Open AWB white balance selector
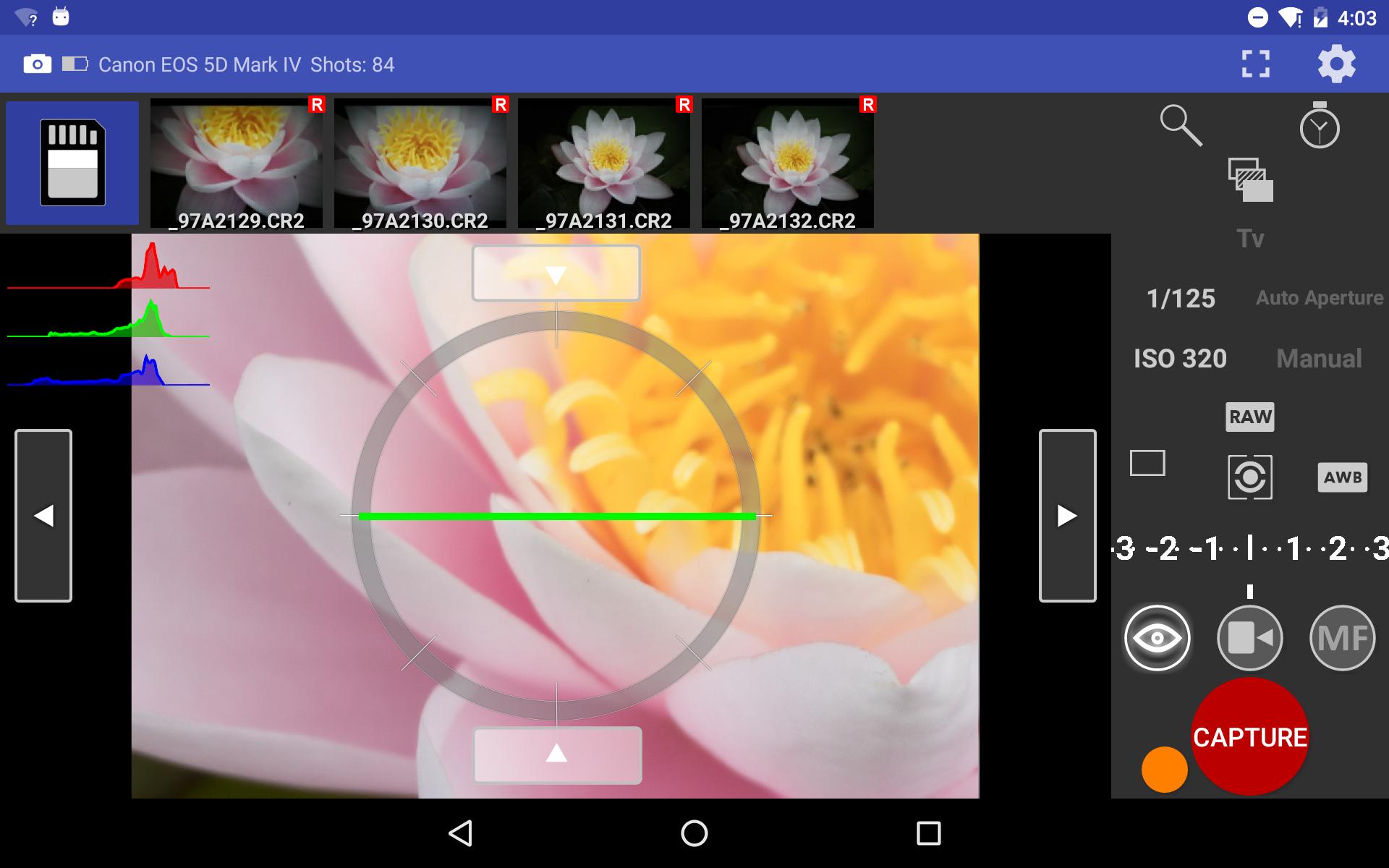This screenshot has width=1389, height=868. tap(1342, 477)
